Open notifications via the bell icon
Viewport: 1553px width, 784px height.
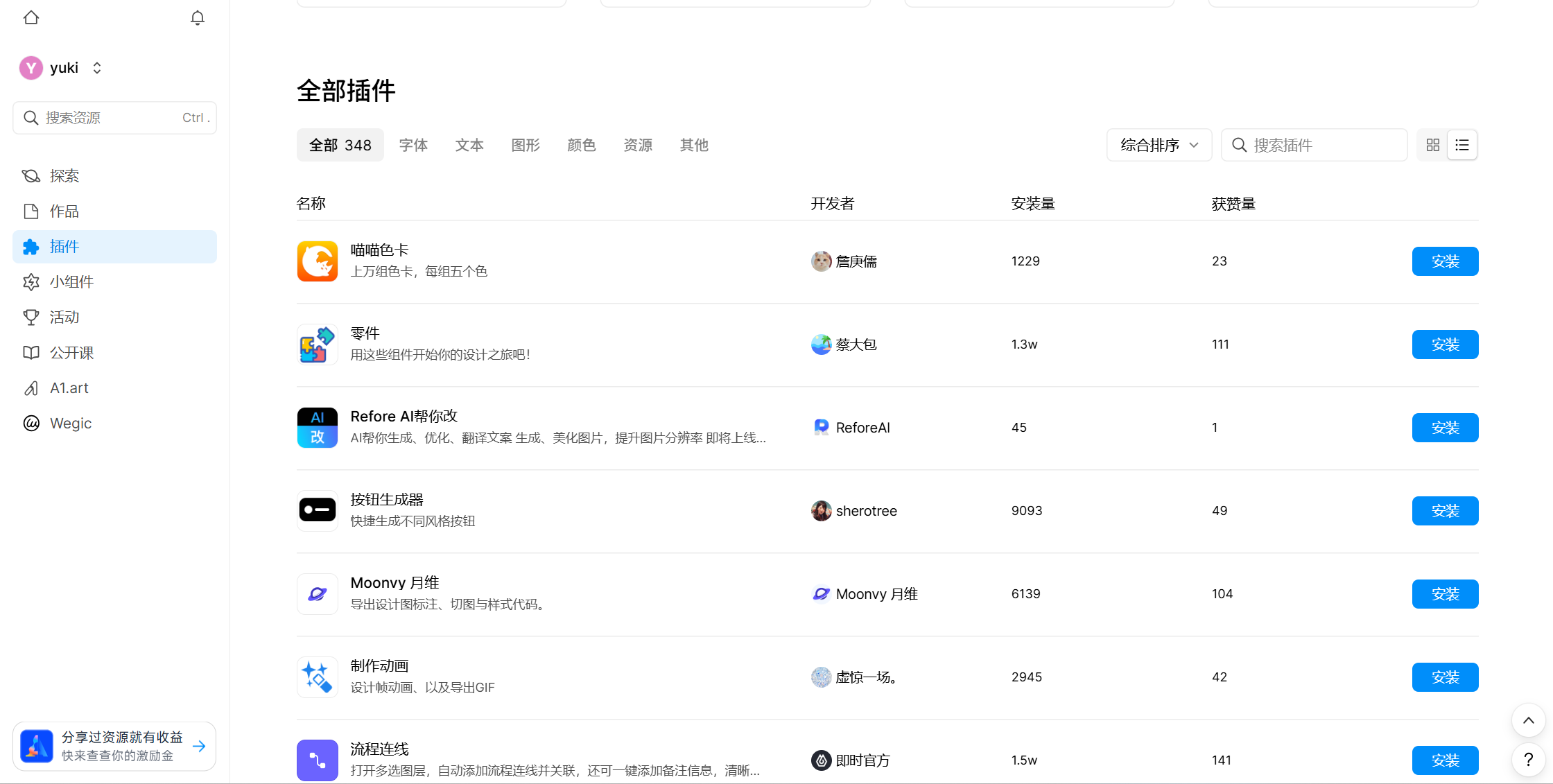(x=197, y=17)
